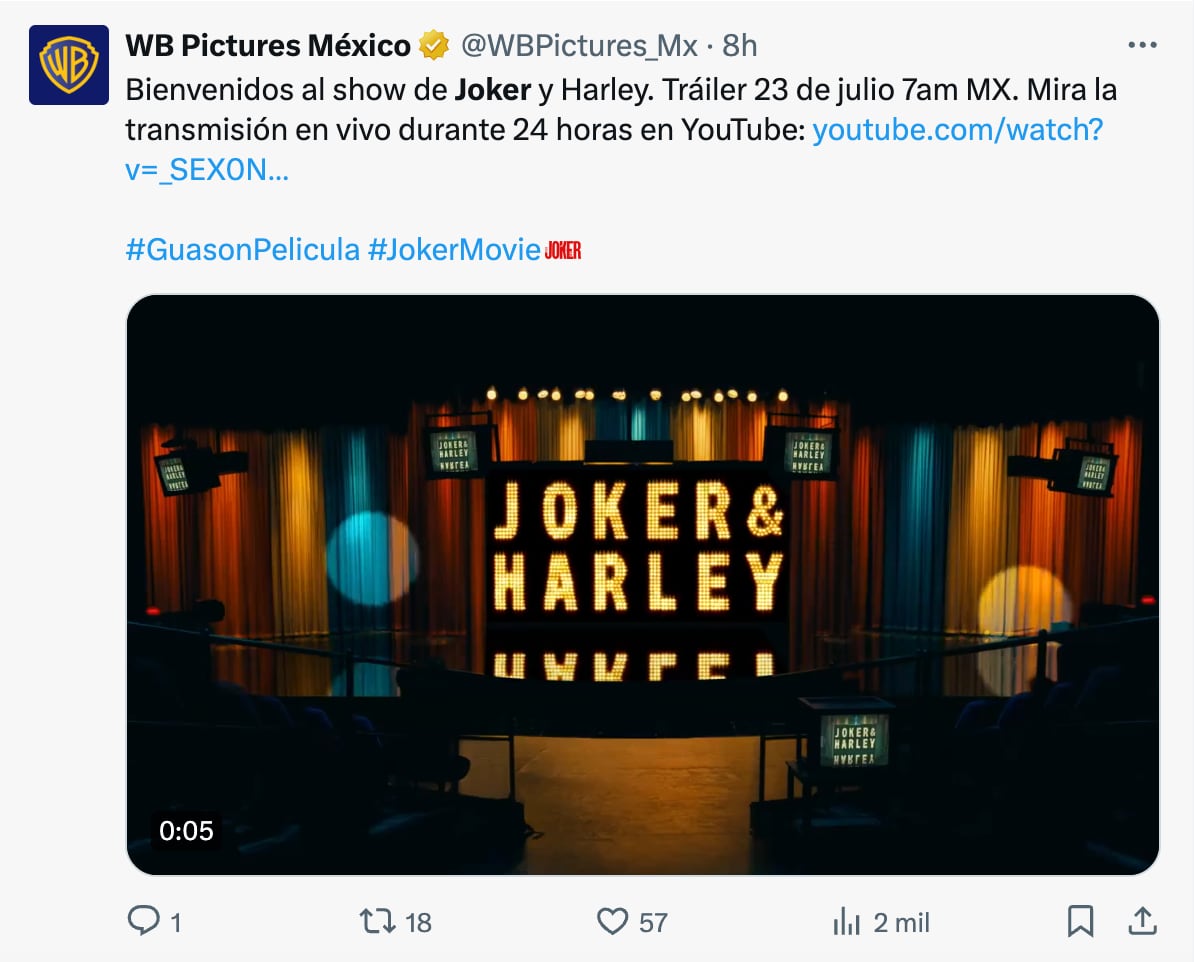The width and height of the screenshot is (1194, 962).
Task: Reply to the tweet via speech bubble icon
Action: [143, 921]
